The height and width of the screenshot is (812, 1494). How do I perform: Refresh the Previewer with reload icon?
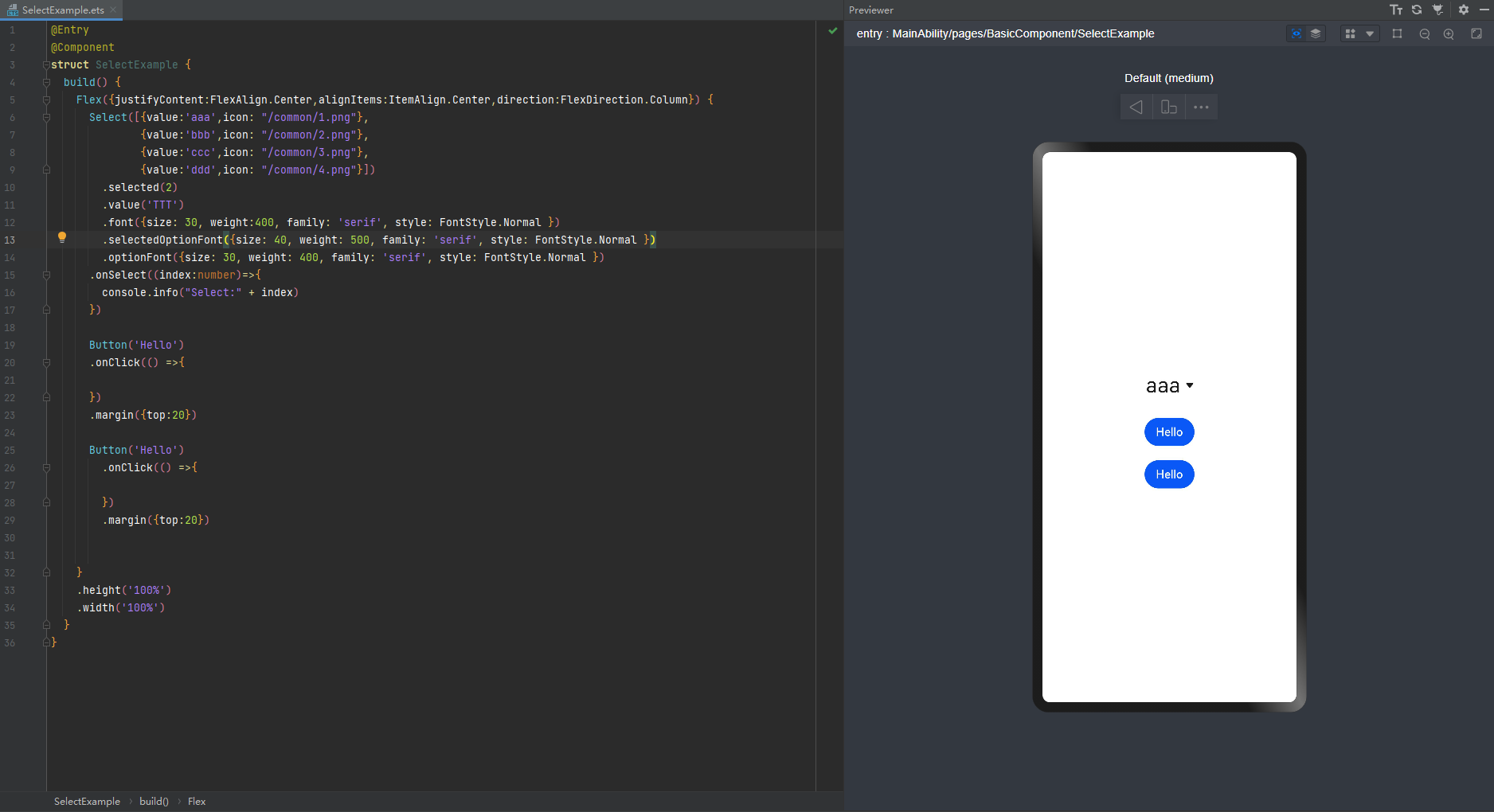tap(1417, 10)
